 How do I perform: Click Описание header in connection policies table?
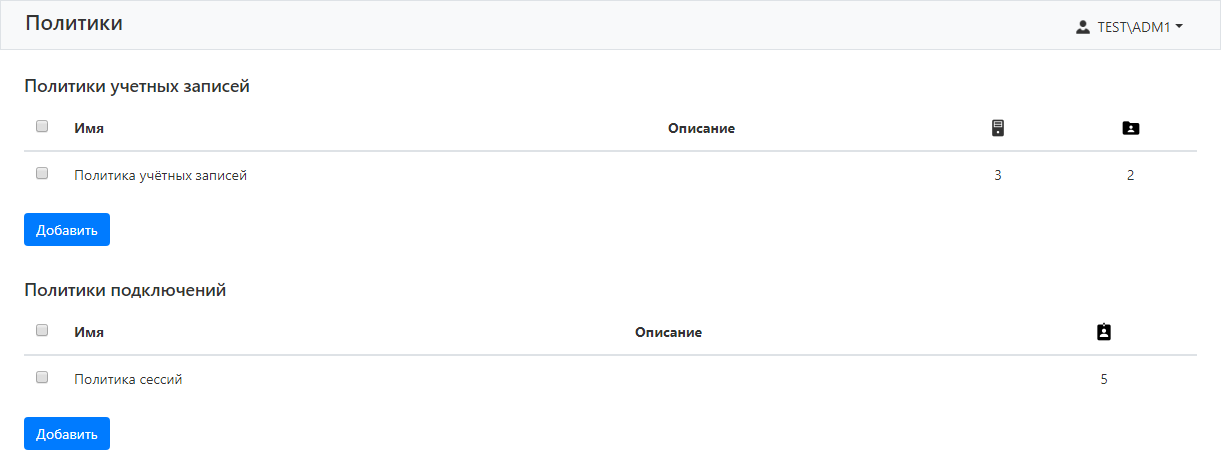(x=668, y=332)
